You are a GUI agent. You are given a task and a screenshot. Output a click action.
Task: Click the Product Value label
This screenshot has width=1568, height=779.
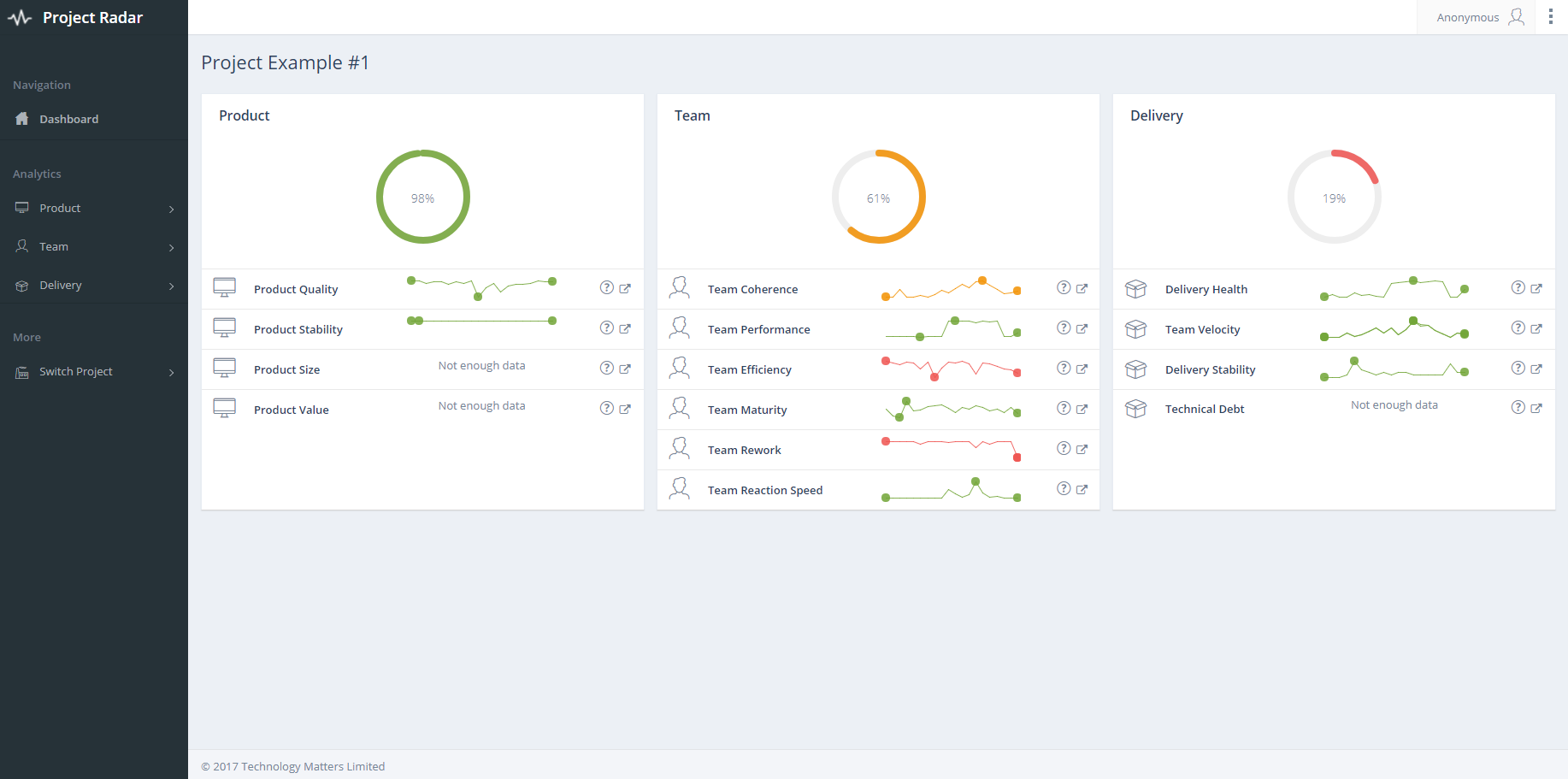[x=292, y=410]
